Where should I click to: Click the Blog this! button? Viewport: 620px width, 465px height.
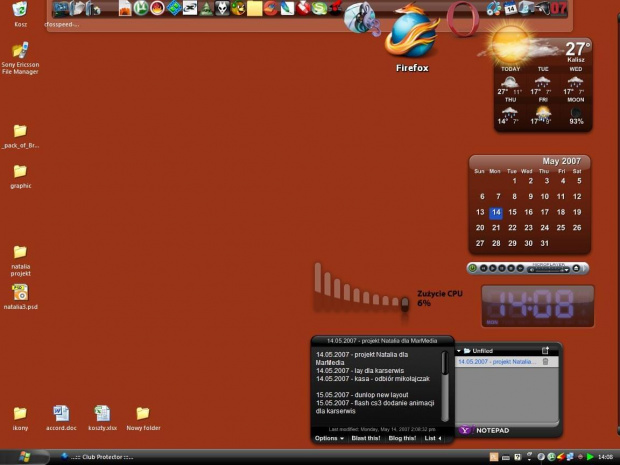402,438
